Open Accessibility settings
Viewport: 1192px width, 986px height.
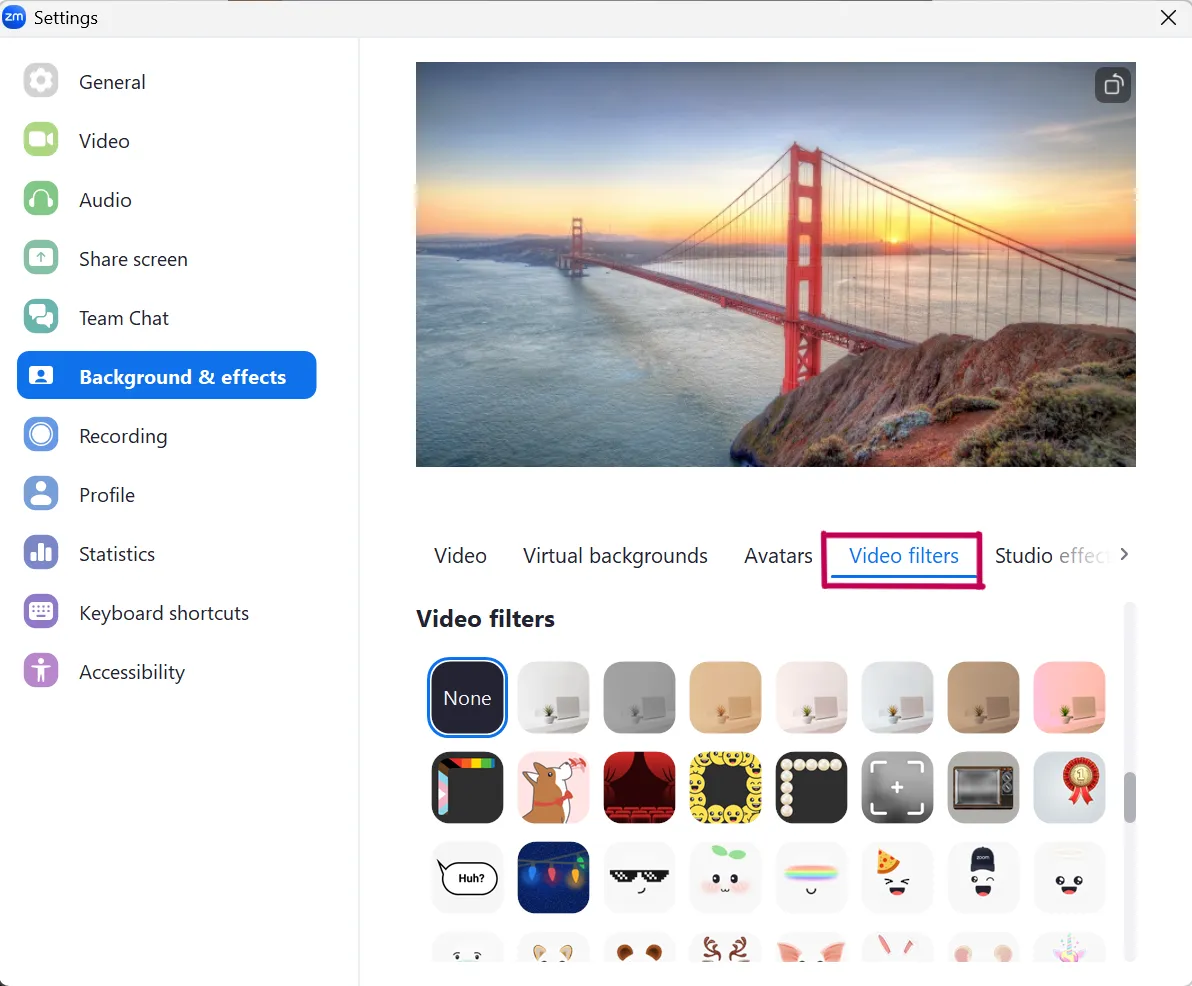[x=132, y=672]
